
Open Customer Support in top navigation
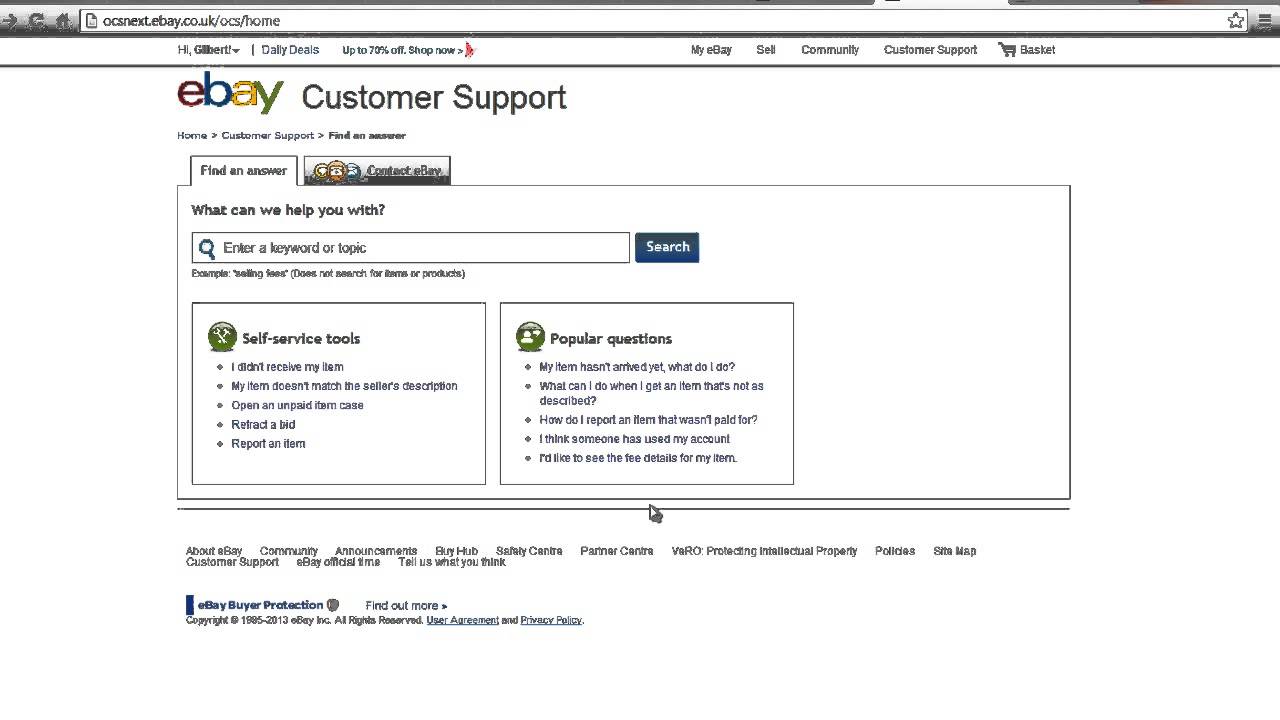coord(930,50)
